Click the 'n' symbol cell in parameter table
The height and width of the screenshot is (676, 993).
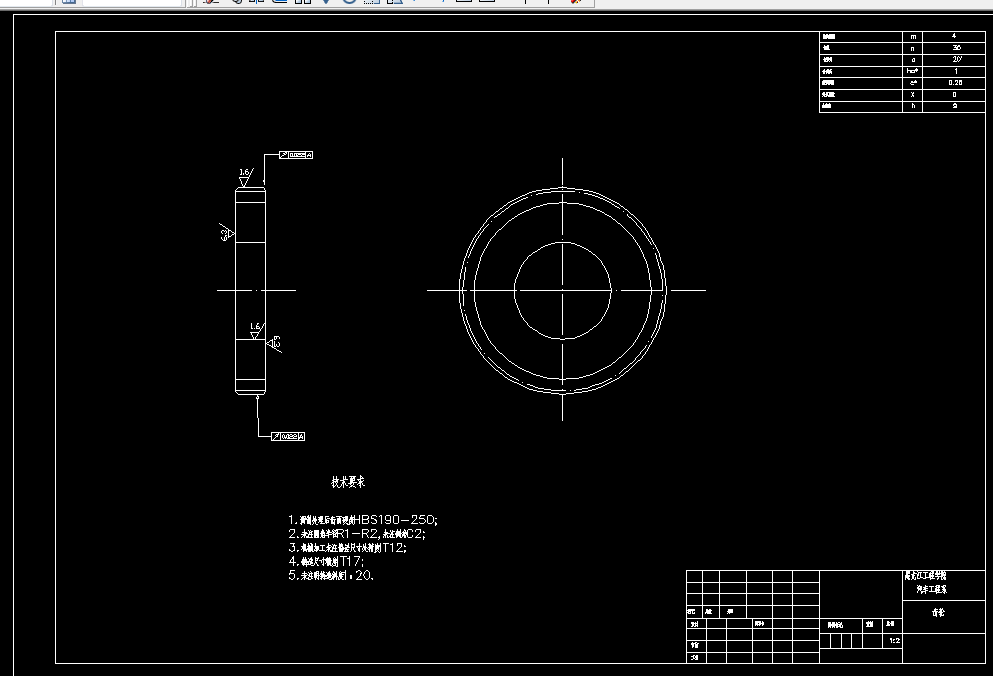click(x=913, y=48)
